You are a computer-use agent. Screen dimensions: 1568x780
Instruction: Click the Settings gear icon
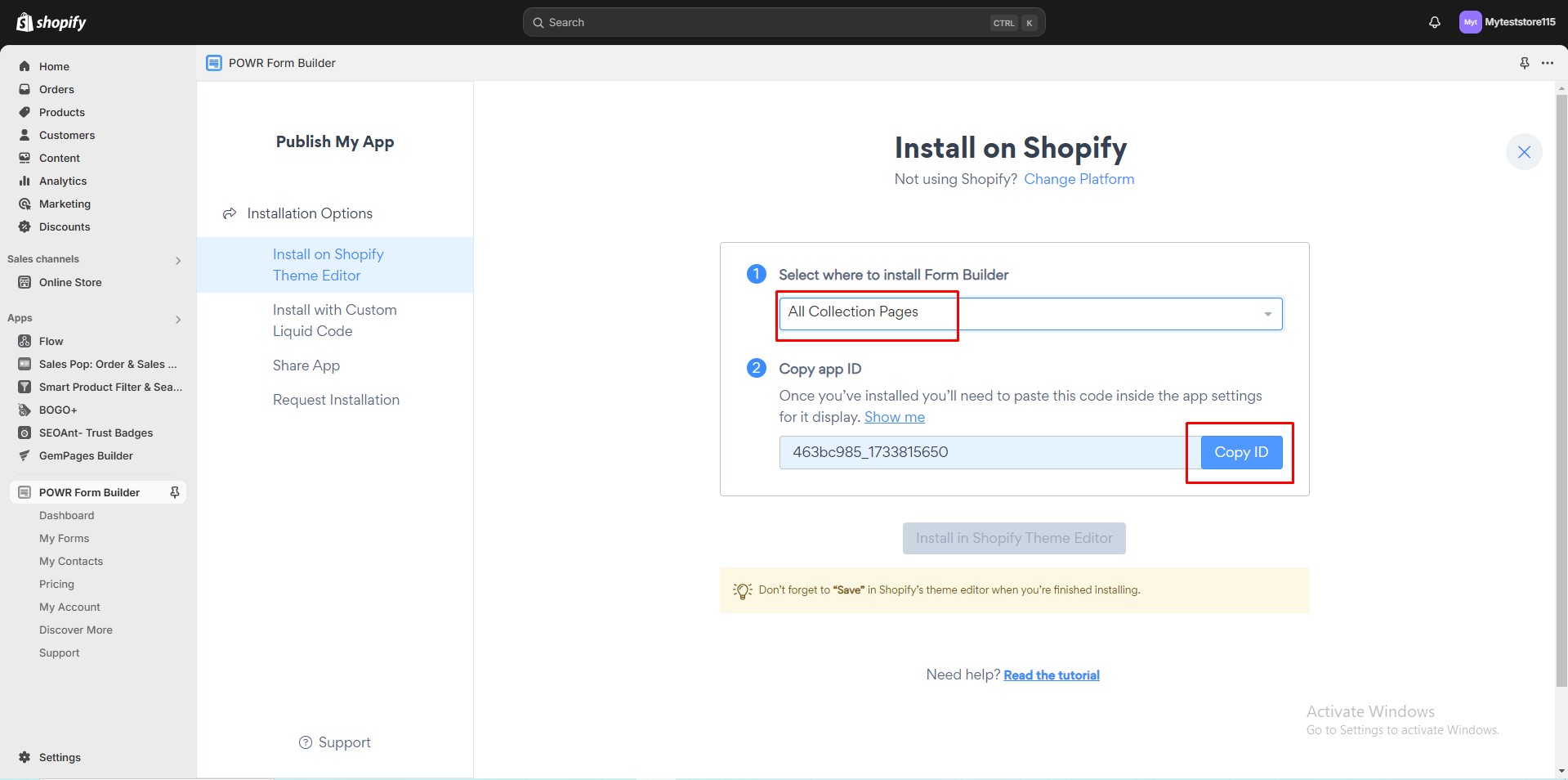25,757
